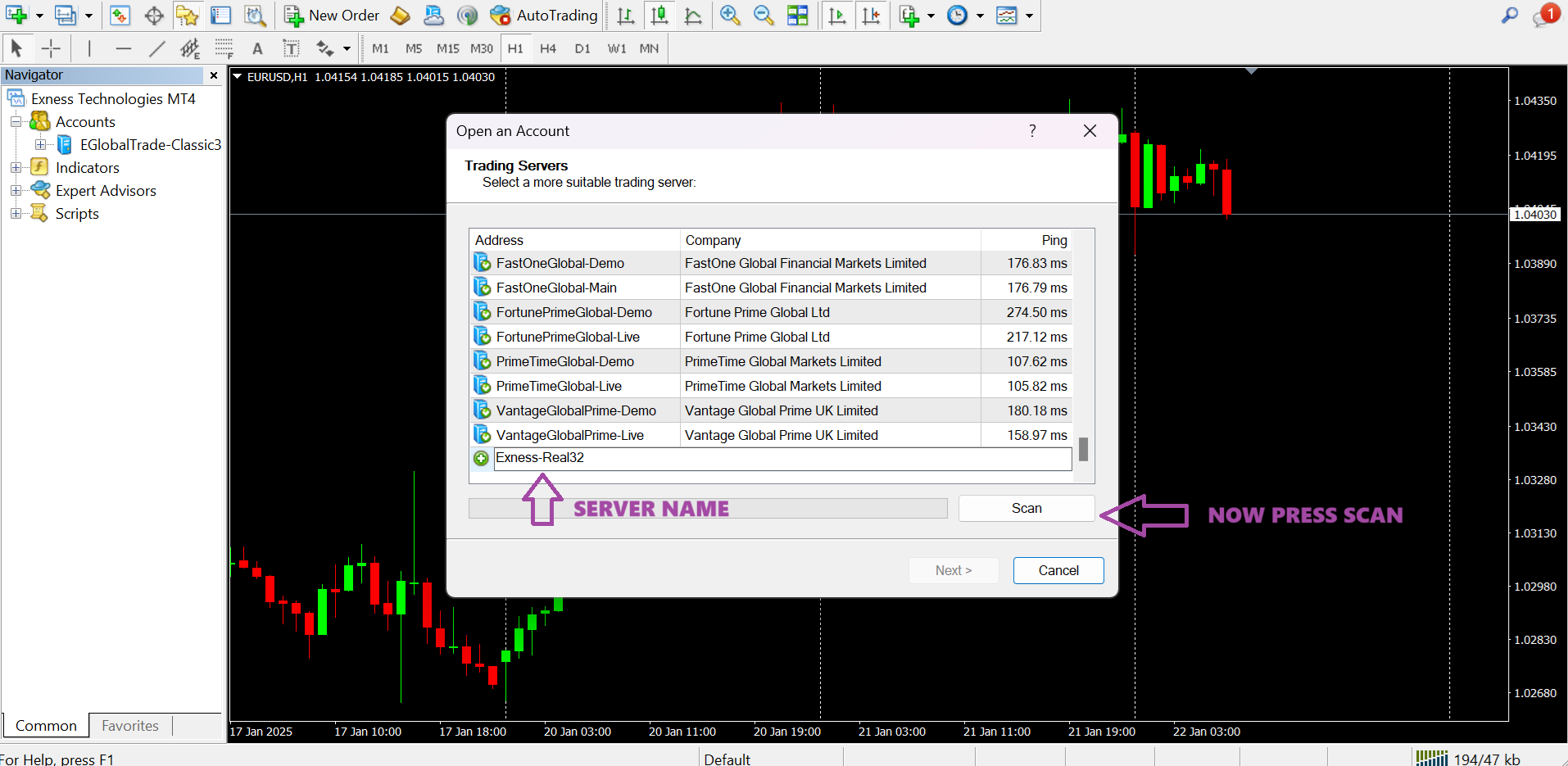Select the text label tool
Image resolution: width=1568 pixels, height=766 pixels.
coord(291,48)
